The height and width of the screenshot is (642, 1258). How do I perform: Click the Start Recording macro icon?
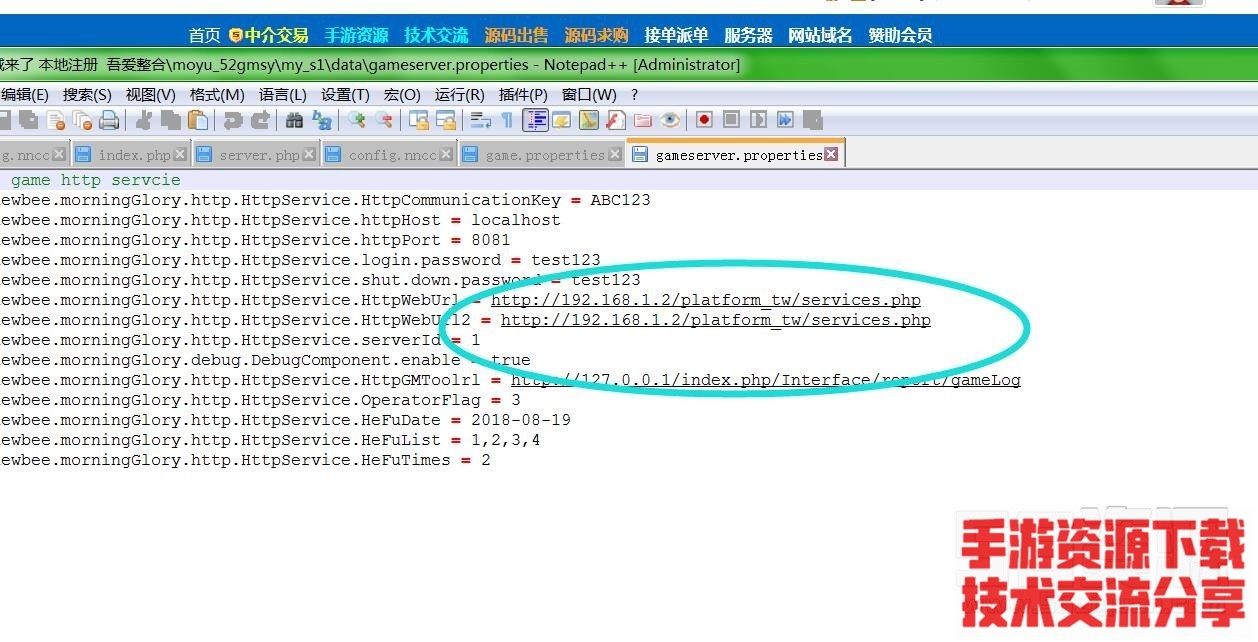click(704, 120)
